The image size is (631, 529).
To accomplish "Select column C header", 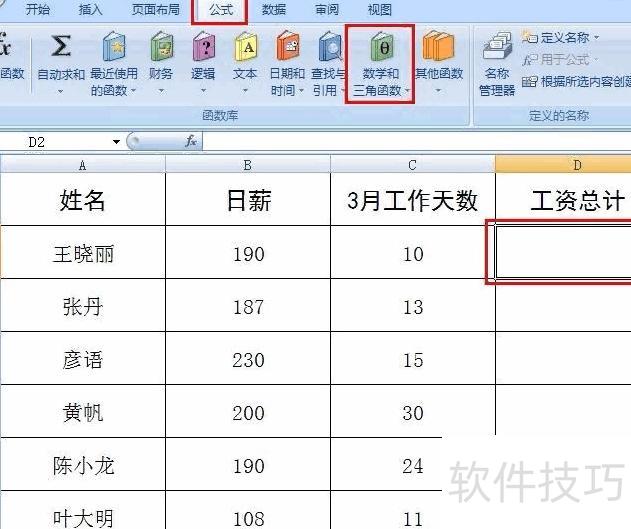I will coord(412,165).
